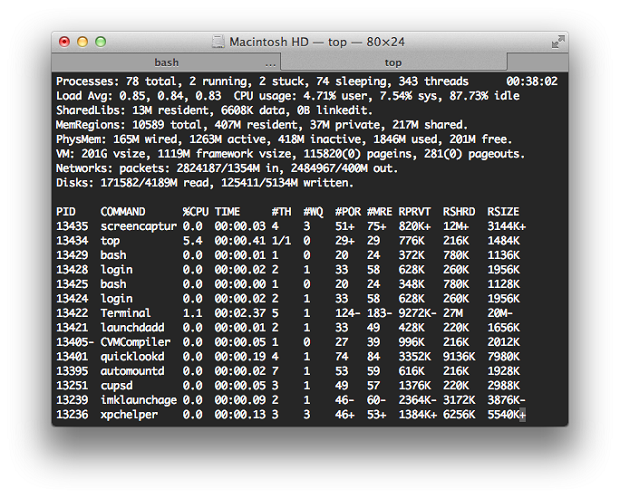Minimize the window using the yellow button
The width and height of the screenshot is (620, 498).
click(x=82, y=42)
